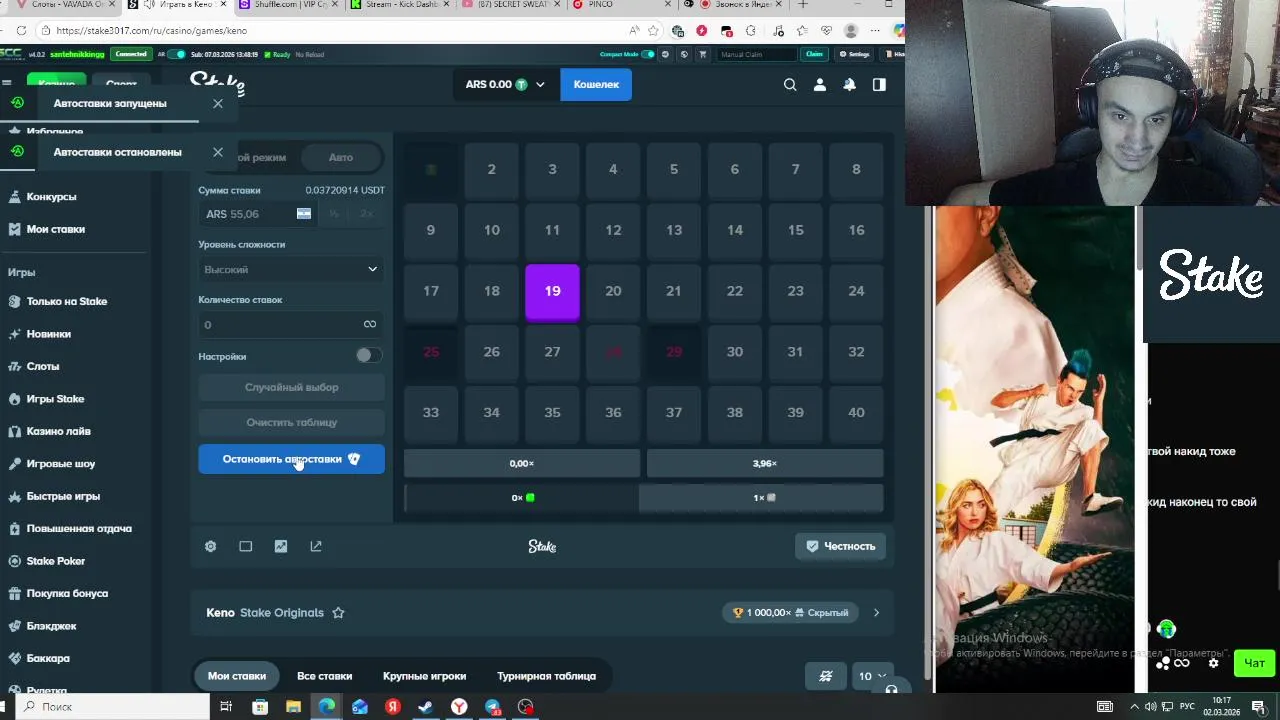Open game settings gear below Keno board
1280x720 pixels.
click(x=210, y=546)
